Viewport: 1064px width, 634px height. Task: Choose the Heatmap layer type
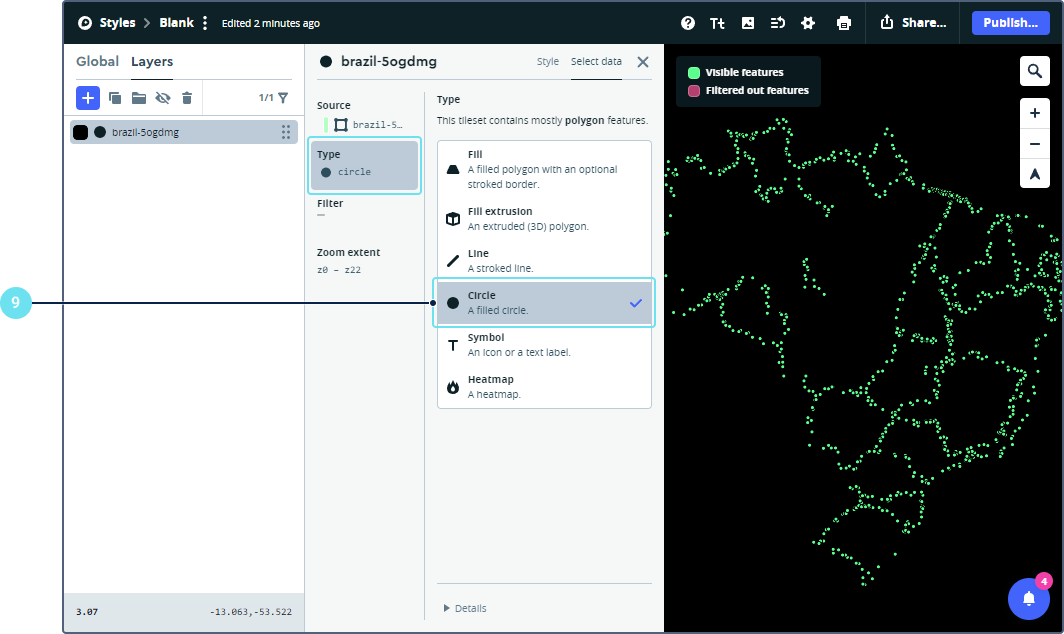tap(544, 386)
